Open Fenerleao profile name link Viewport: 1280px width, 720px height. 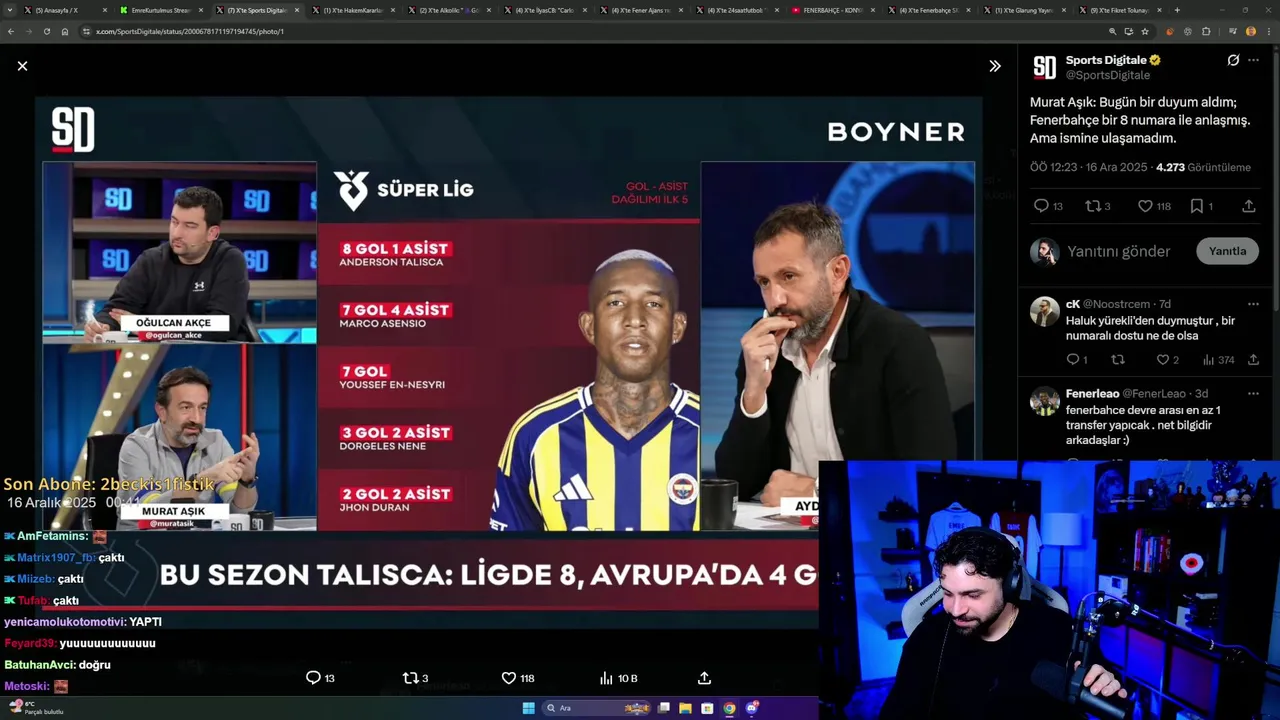[x=1092, y=393]
